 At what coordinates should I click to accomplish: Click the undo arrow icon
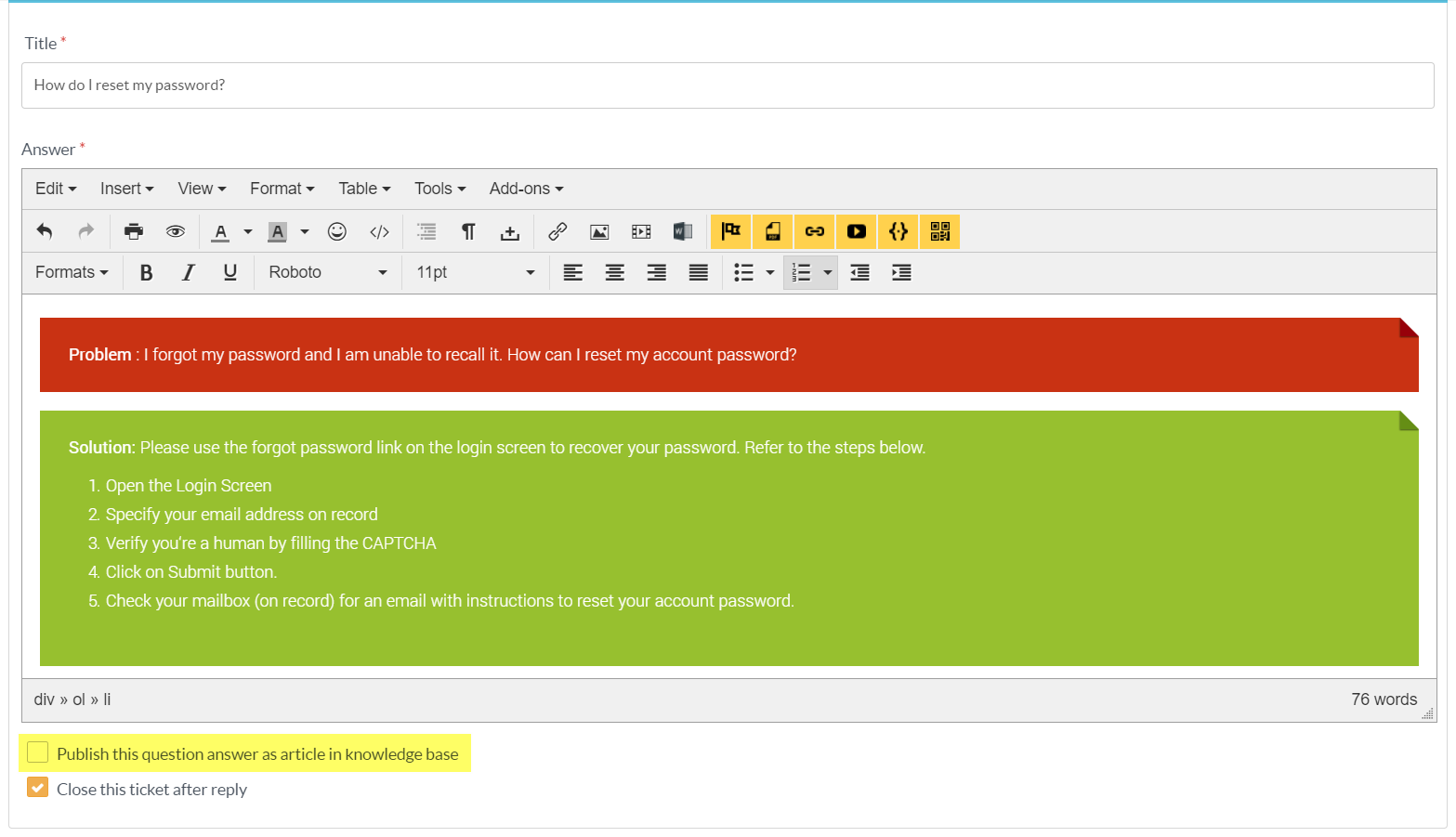click(45, 231)
